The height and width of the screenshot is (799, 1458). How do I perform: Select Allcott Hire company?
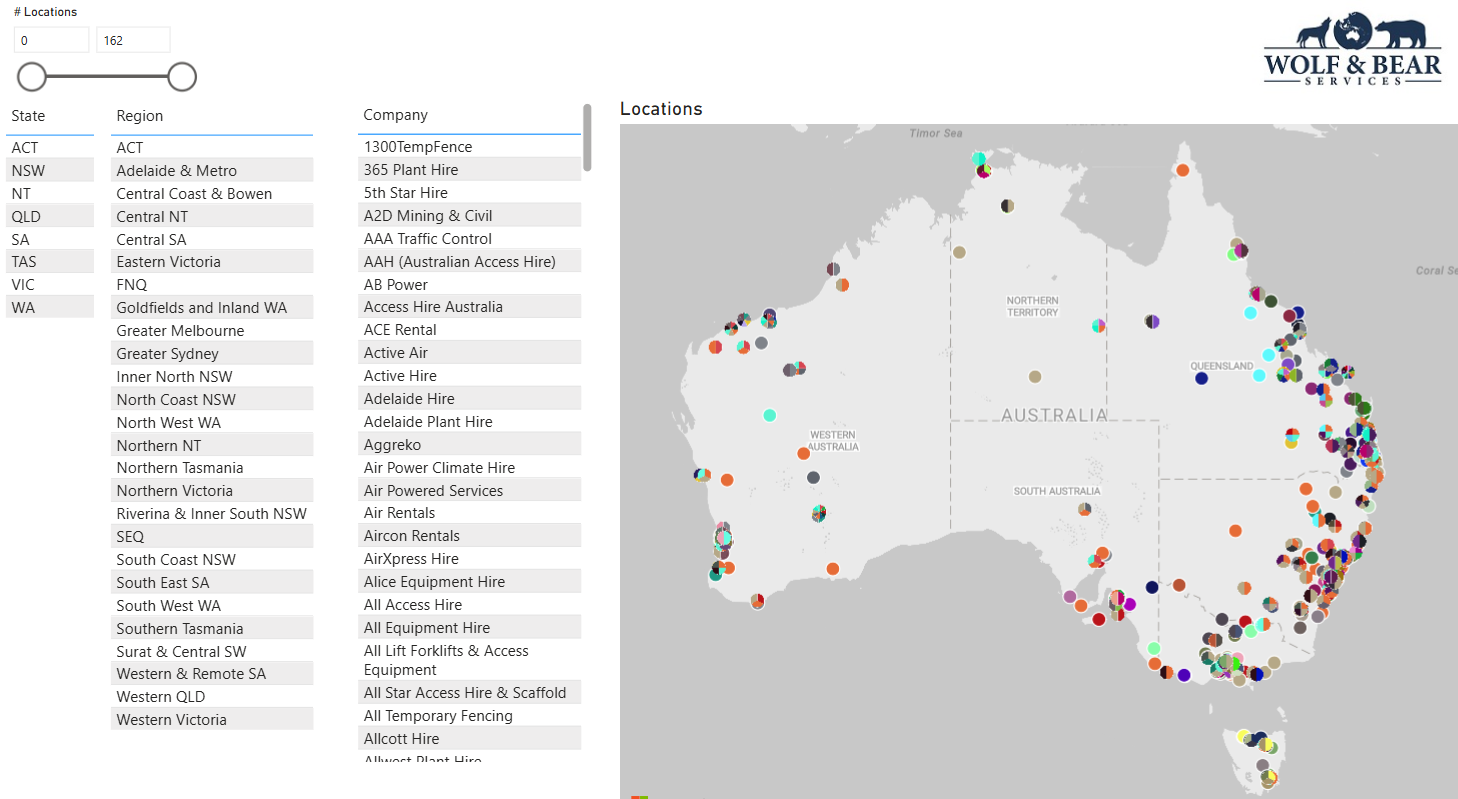tap(470, 739)
